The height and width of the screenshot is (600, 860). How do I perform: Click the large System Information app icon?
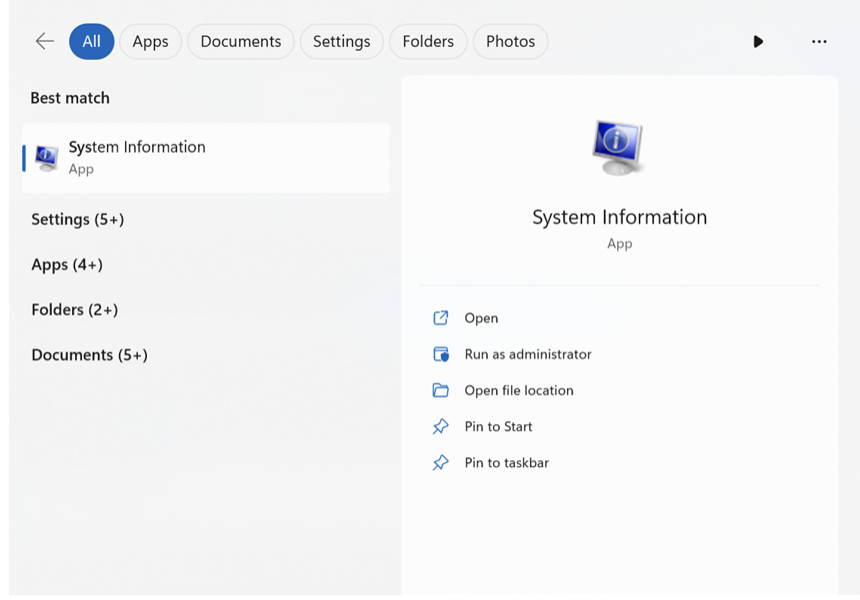[619, 147]
